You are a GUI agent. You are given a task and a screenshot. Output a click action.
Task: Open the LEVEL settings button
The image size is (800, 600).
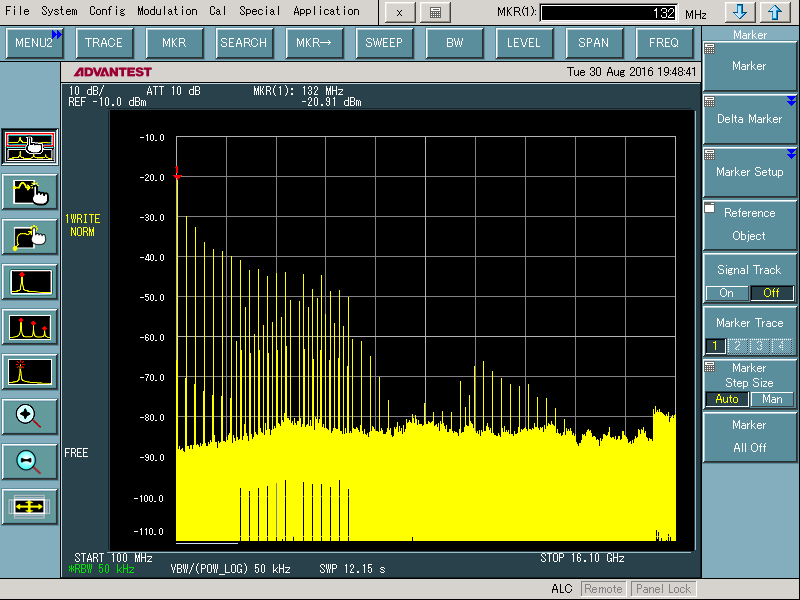coord(524,43)
